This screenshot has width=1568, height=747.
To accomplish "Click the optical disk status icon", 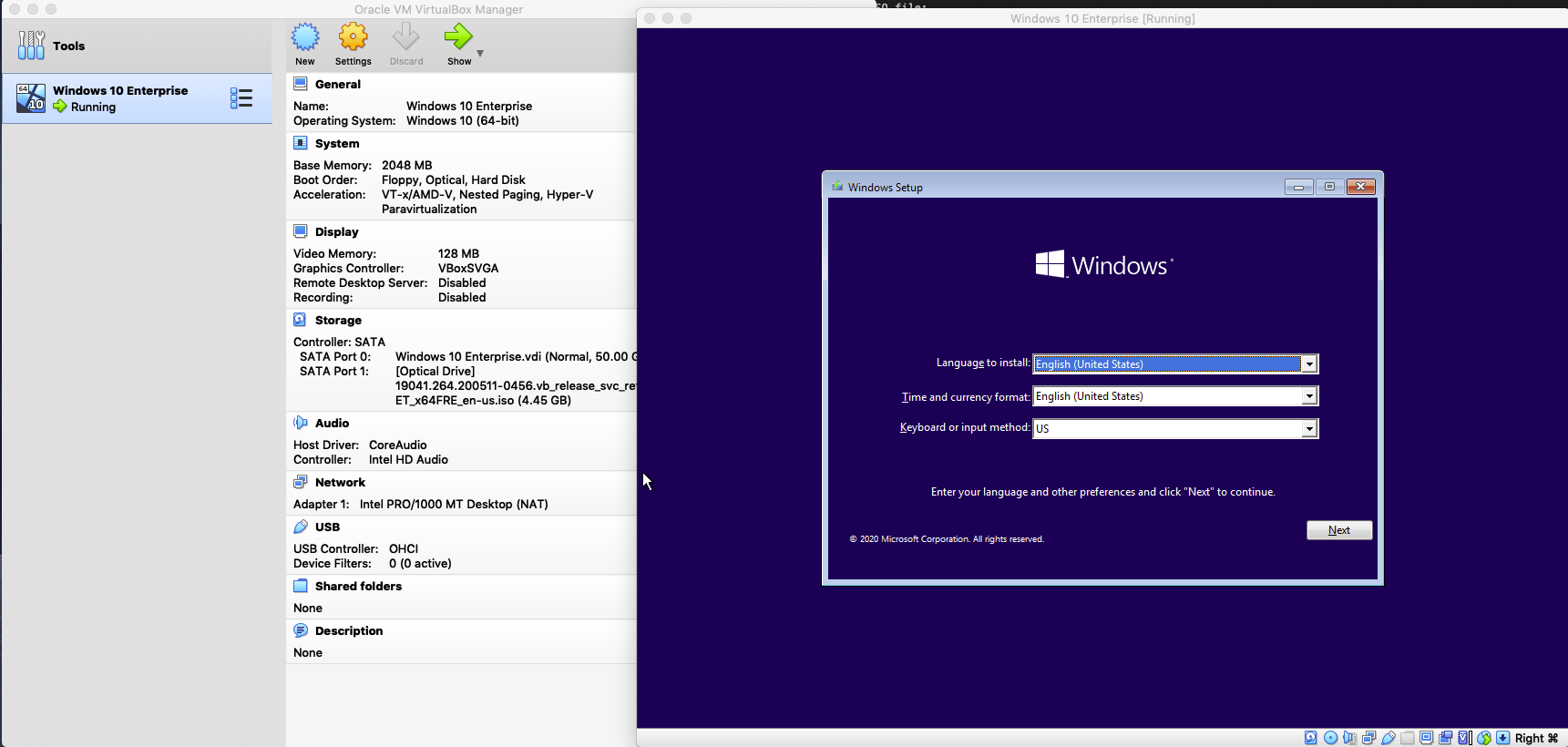I will click(1330, 738).
